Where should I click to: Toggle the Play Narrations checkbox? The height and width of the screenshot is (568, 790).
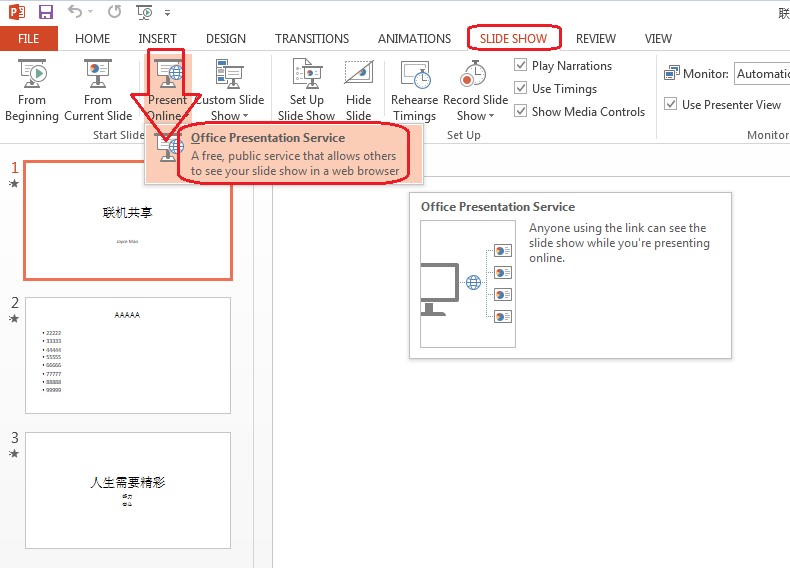[520, 65]
